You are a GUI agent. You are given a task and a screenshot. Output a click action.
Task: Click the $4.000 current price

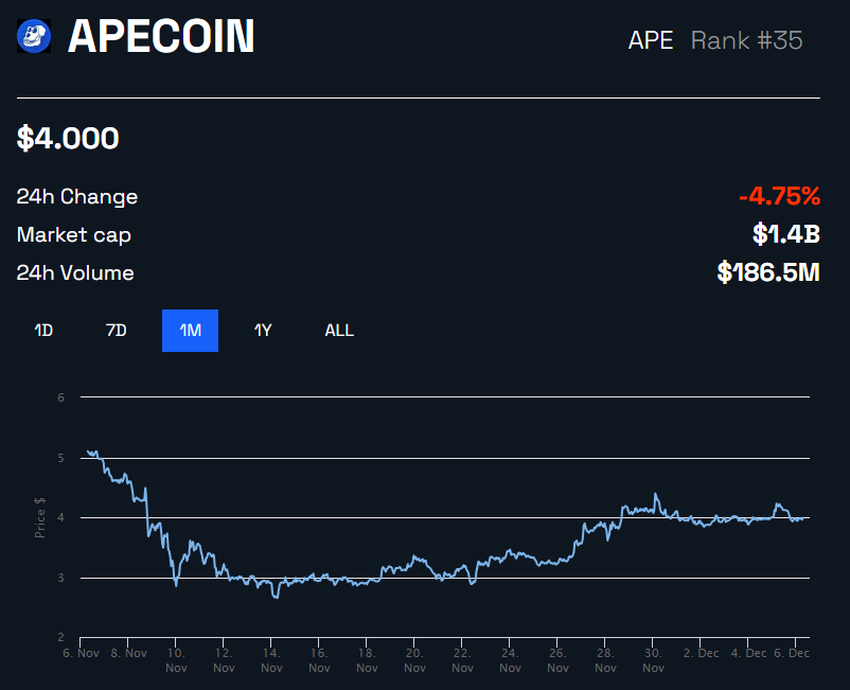point(68,138)
